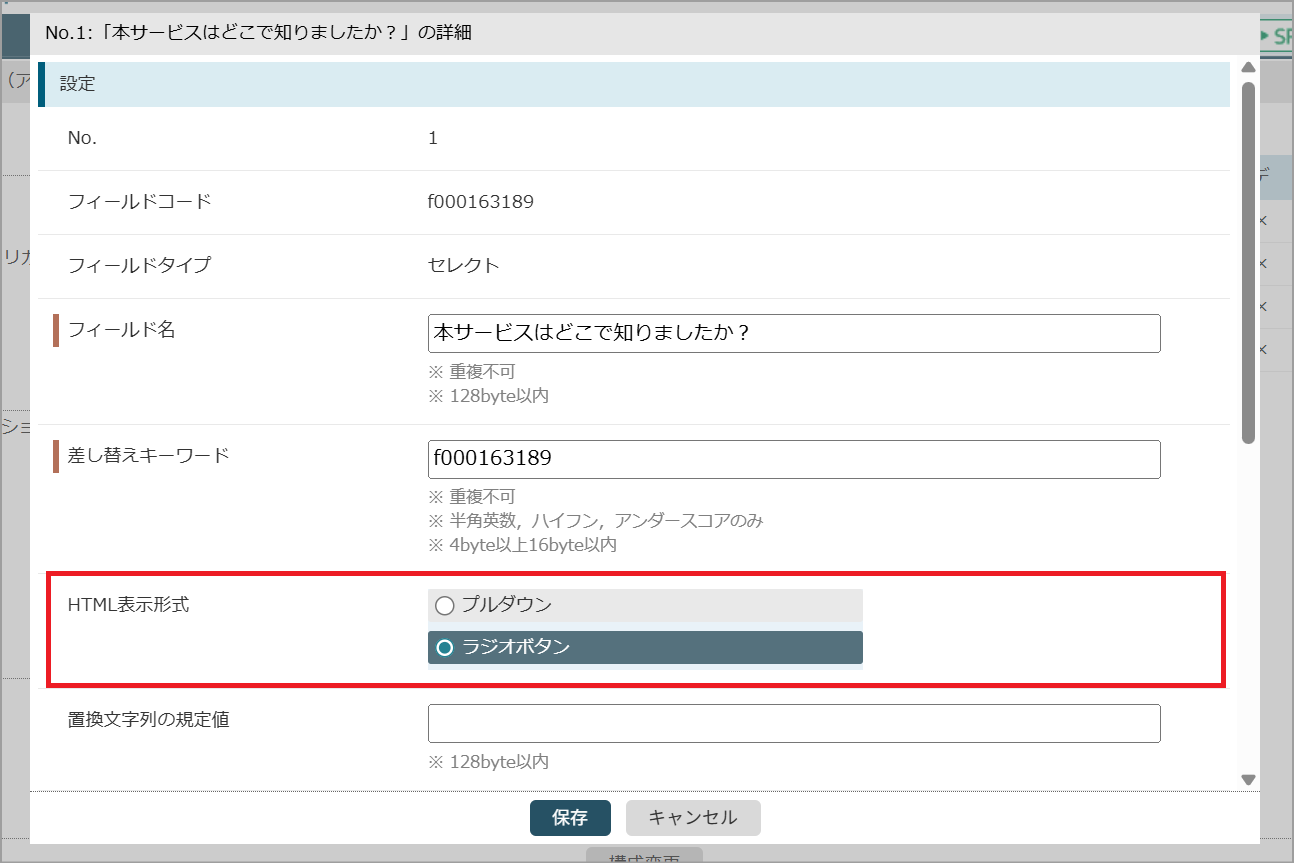Click the field code value f000163189

click(x=481, y=202)
